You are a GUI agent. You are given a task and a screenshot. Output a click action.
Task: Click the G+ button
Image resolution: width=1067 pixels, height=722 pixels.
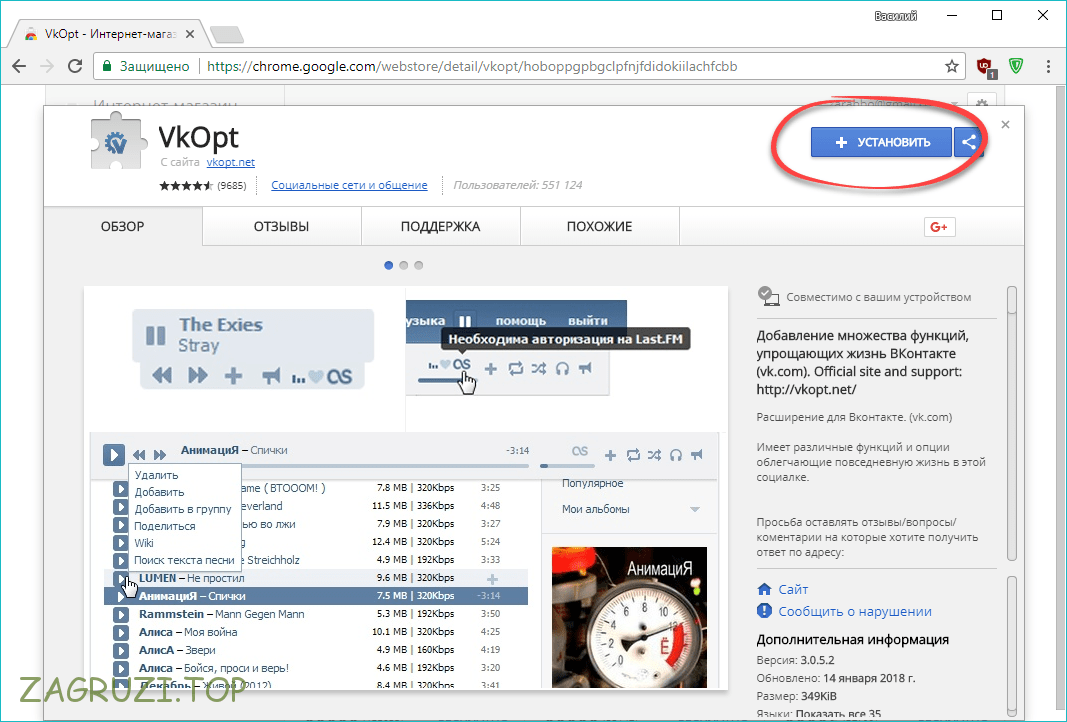(939, 227)
